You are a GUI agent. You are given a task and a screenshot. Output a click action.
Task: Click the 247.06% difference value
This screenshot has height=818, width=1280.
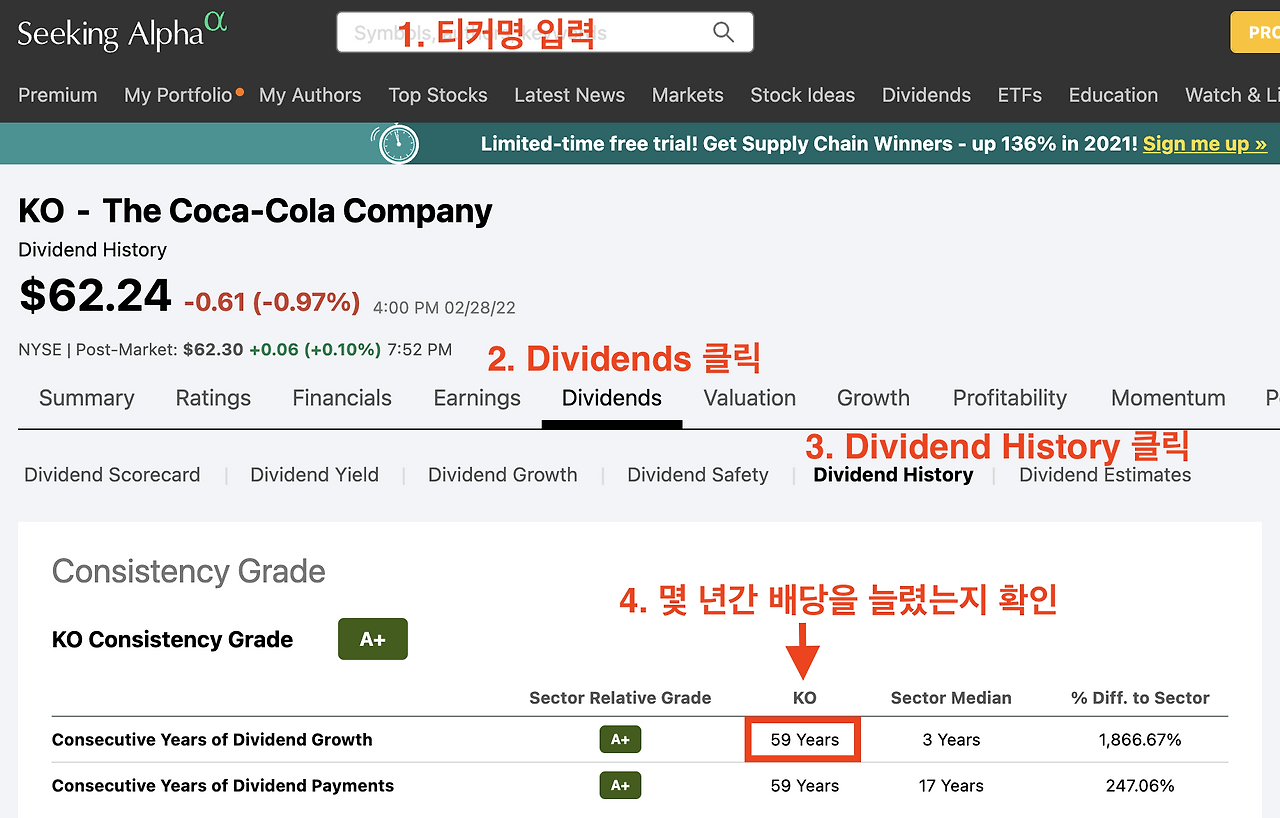1140,786
